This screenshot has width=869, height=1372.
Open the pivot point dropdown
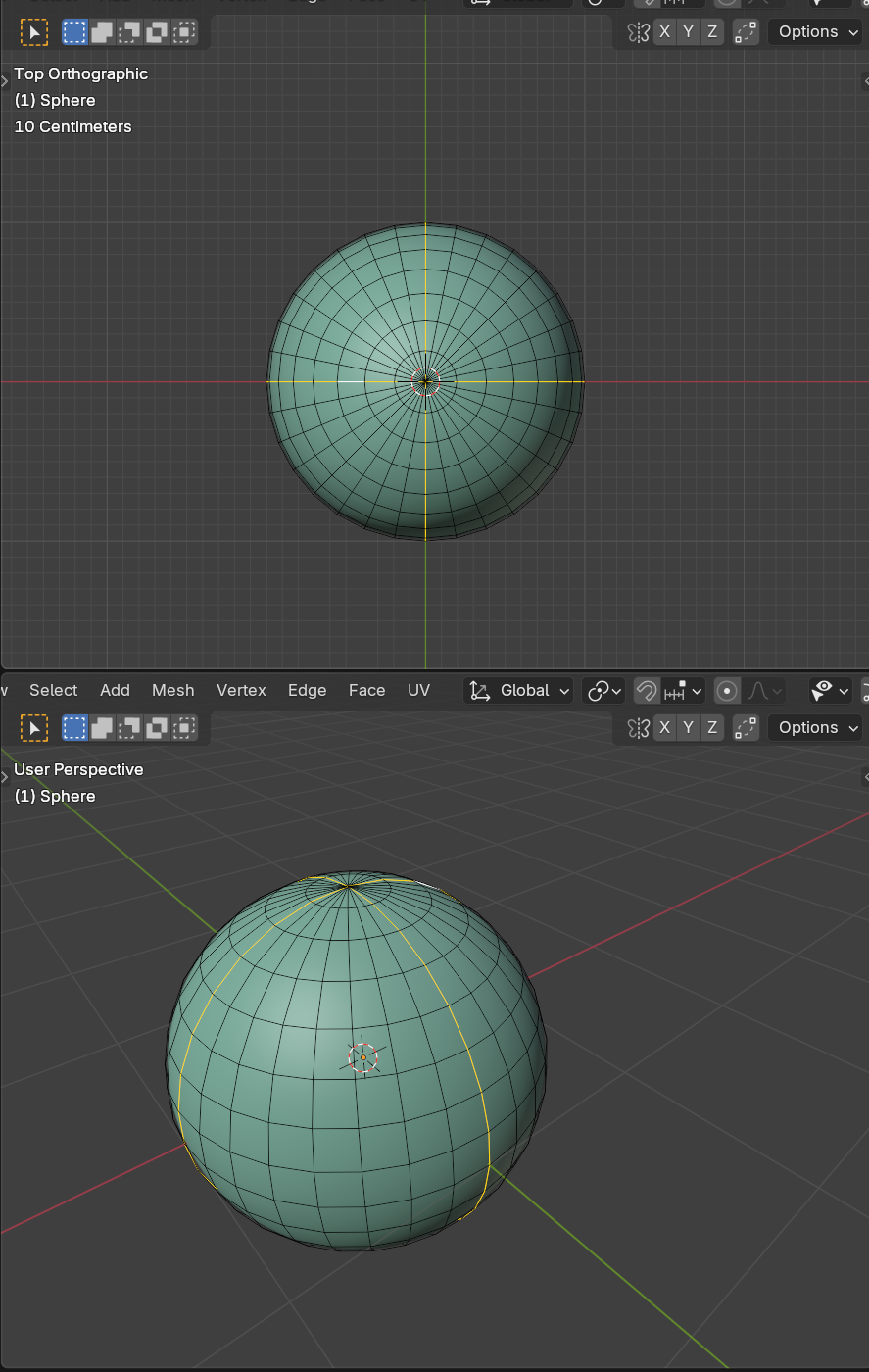click(x=603, y=691)
